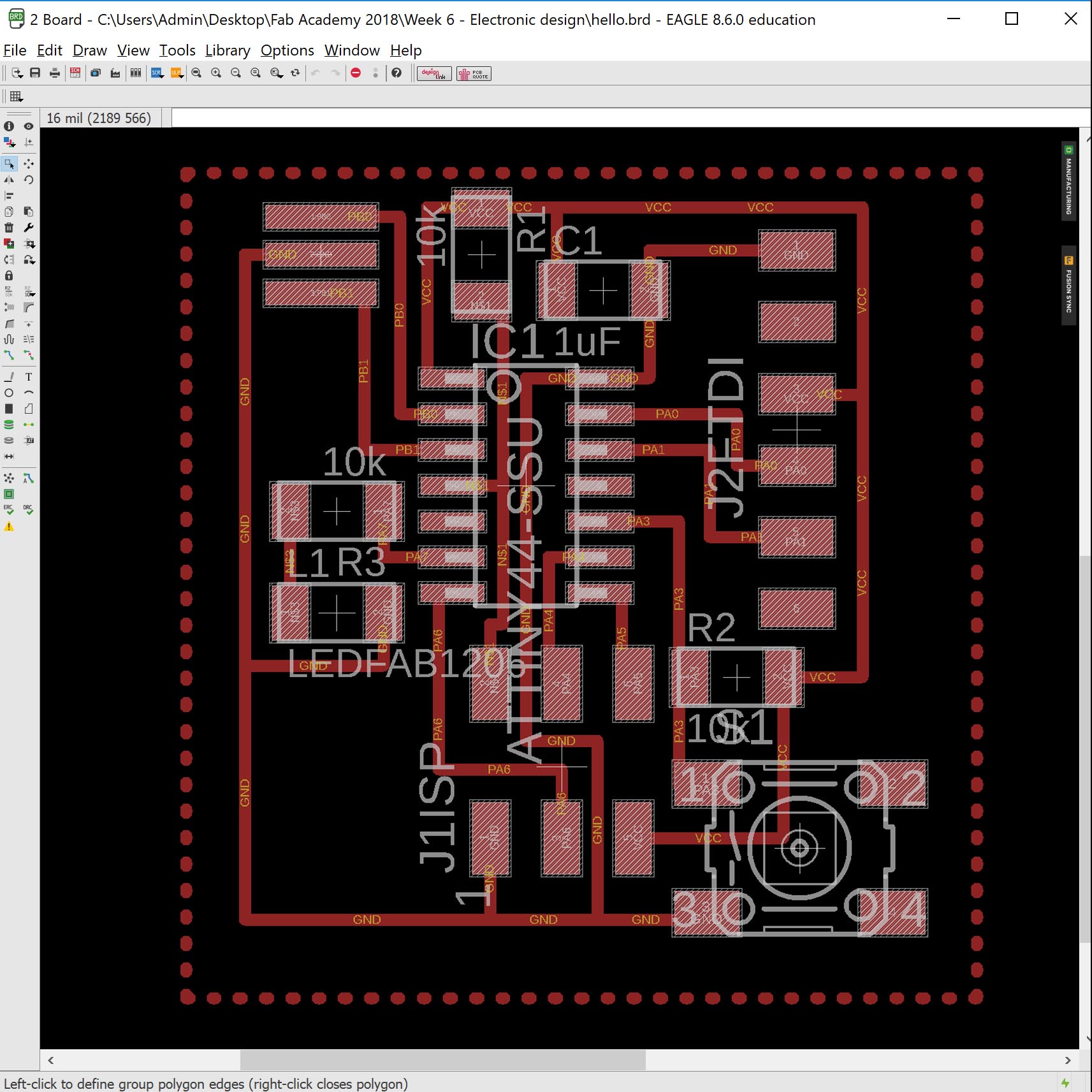Open the Manufacturing side panel tab
This screenshot has height=1092, width=1092.
point(1069,181)
